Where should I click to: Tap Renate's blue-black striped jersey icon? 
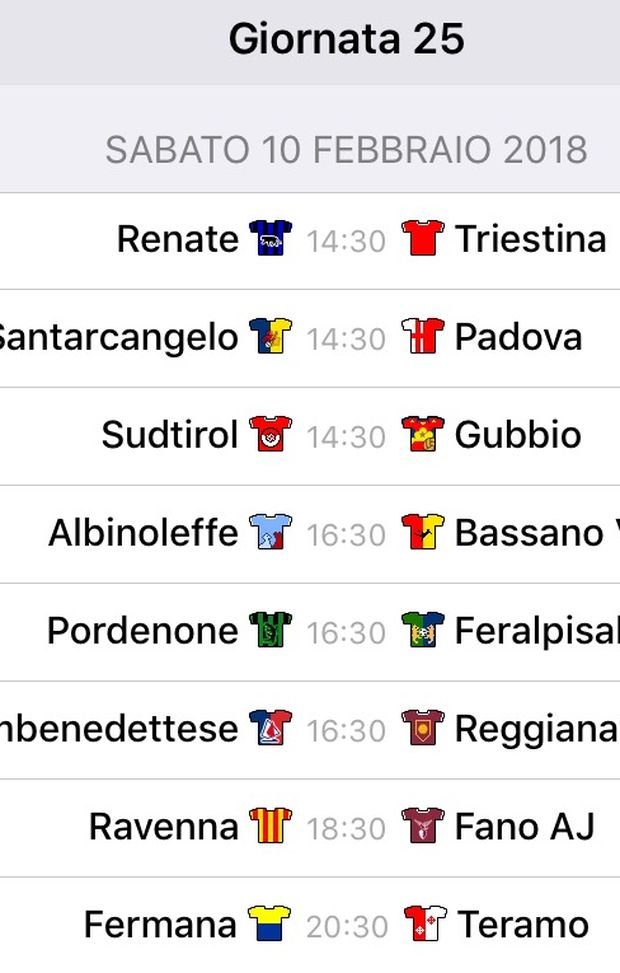tap(271, 238)
